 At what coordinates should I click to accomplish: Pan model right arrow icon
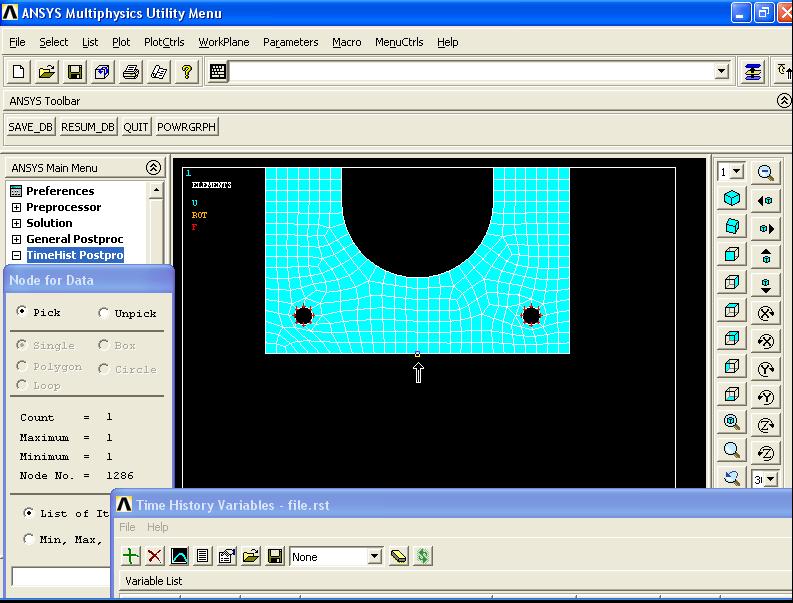click(x=766, y=229)
